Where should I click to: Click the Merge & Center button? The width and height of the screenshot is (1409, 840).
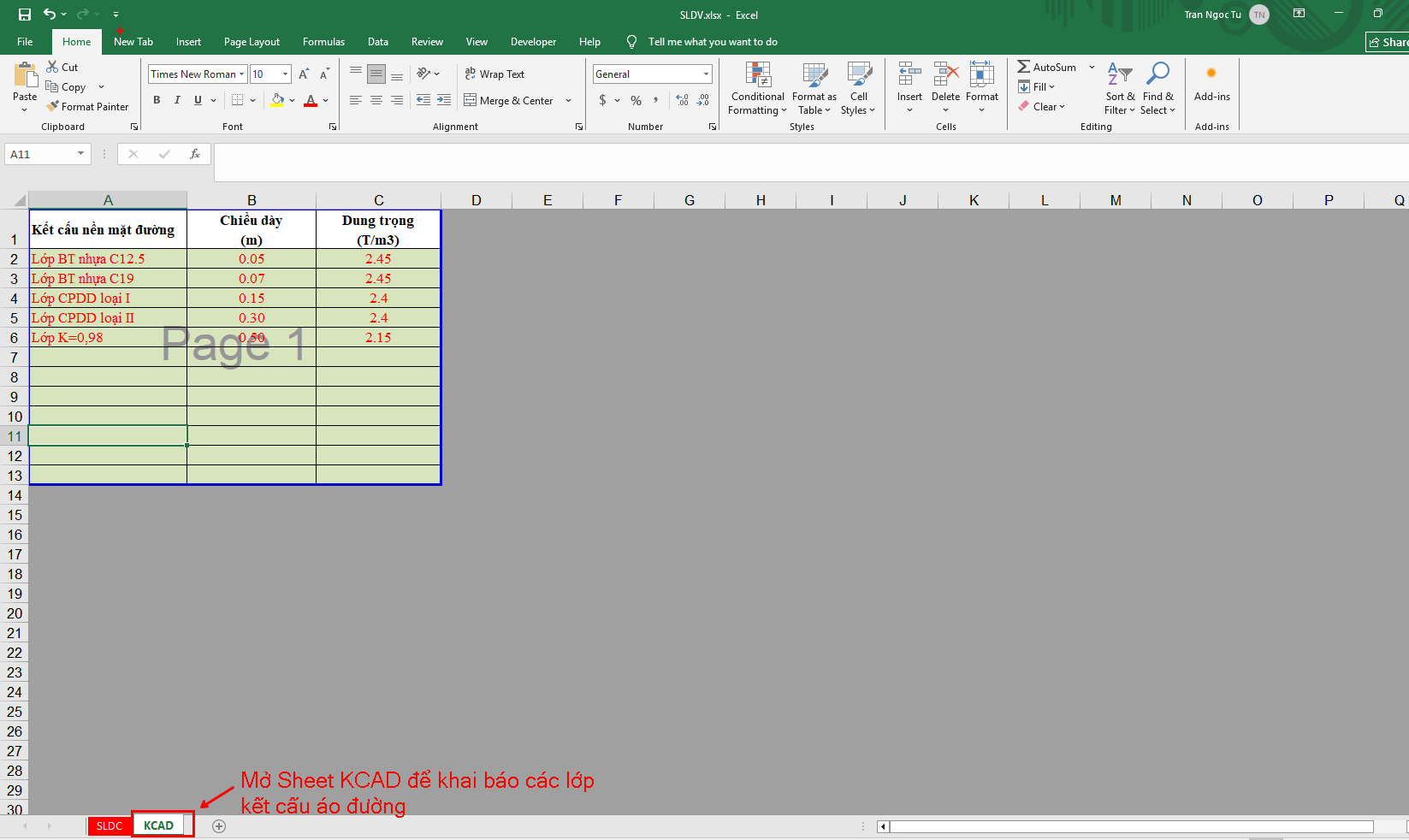pyautogui.click(x=509, y=100)
